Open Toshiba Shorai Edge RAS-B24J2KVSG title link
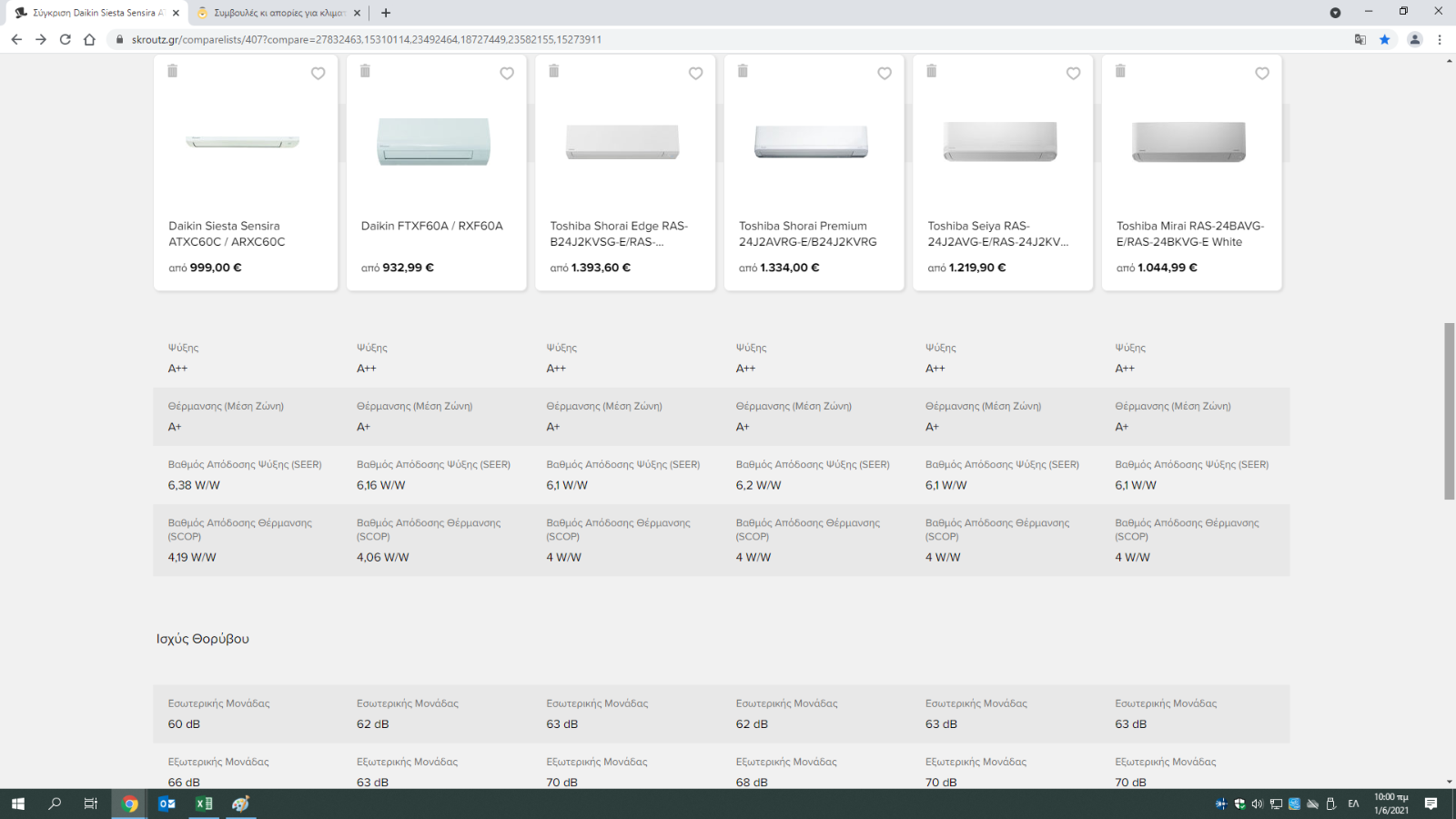Viewport: 1456px width, 819px height. coord(619,234)
